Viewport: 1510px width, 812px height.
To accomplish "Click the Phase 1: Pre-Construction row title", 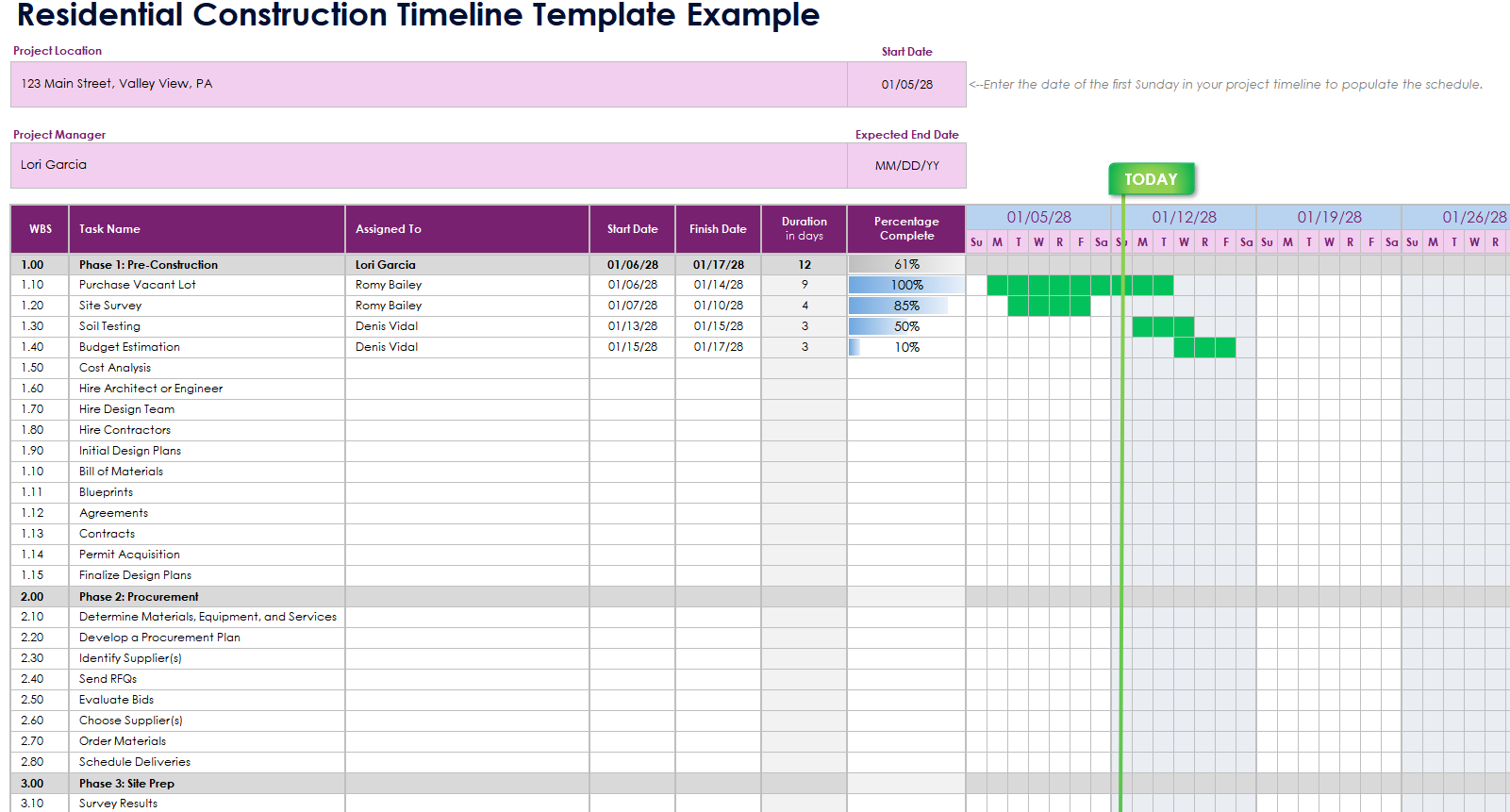I will [x=148, y=265].
